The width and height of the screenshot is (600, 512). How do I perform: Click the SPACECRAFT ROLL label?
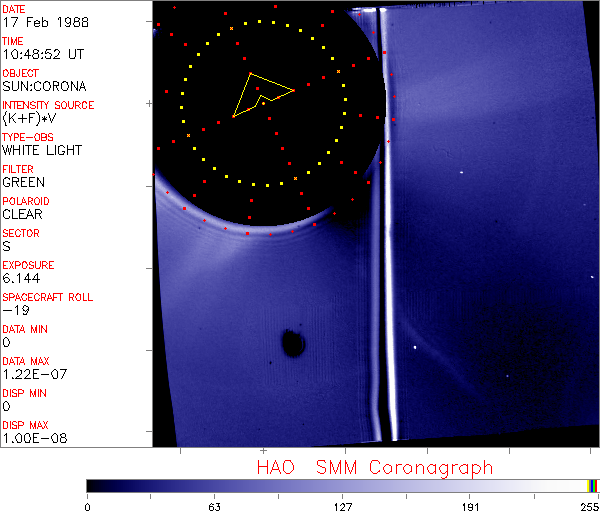45,297
